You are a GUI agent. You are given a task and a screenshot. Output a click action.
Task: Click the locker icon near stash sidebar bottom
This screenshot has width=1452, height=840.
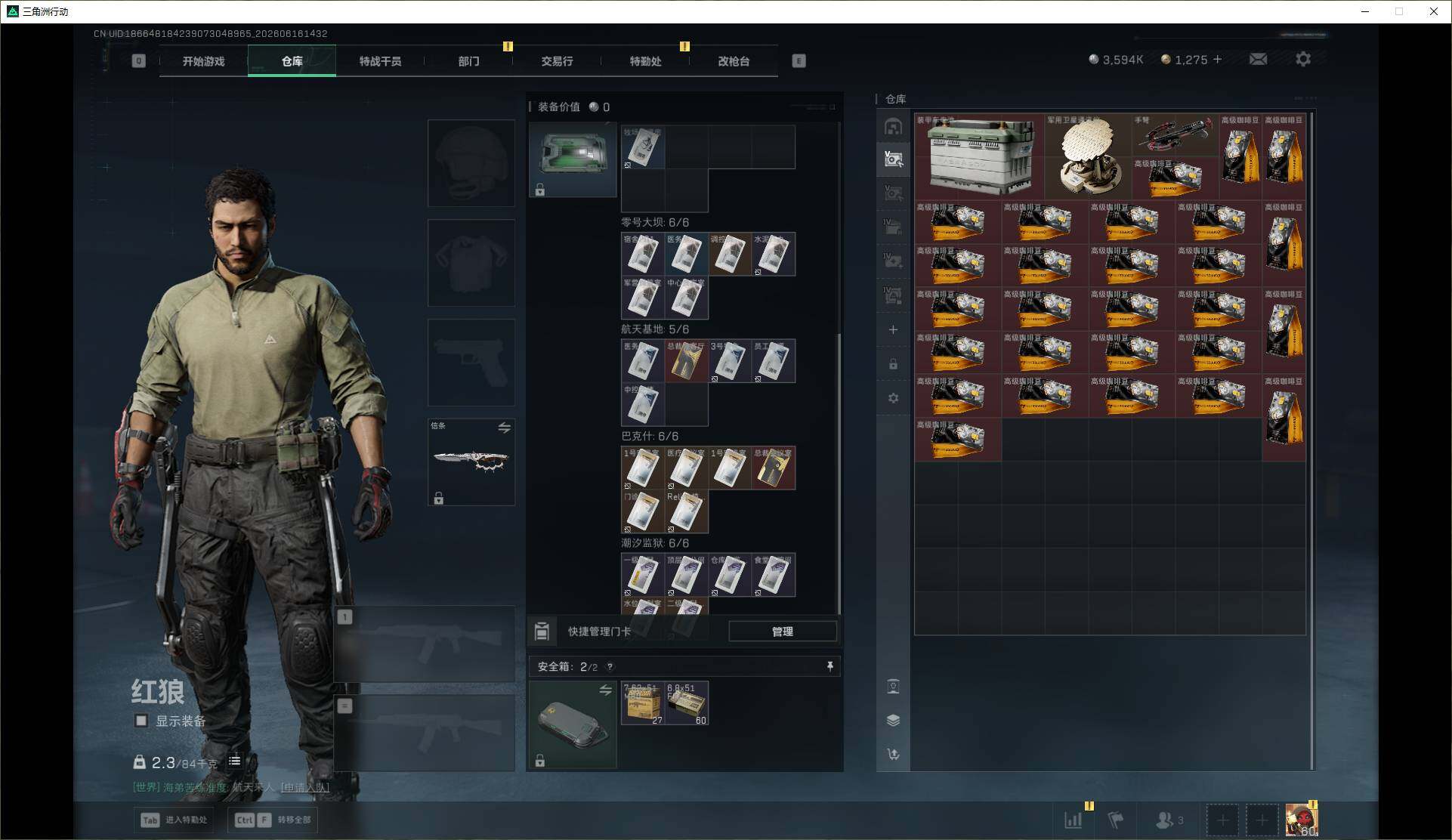pyautogui.click(x=893, y=686)
